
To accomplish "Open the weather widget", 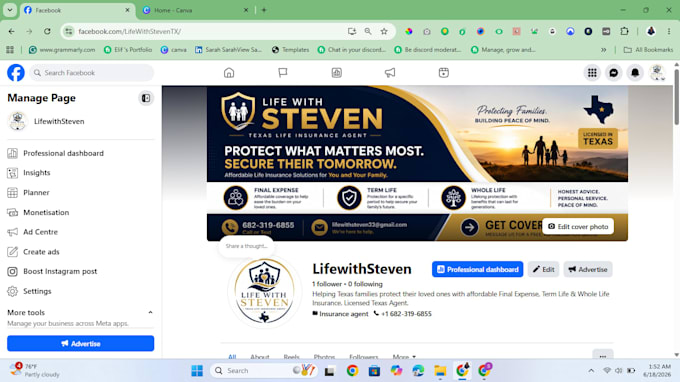I will click(x=36, y=371).
